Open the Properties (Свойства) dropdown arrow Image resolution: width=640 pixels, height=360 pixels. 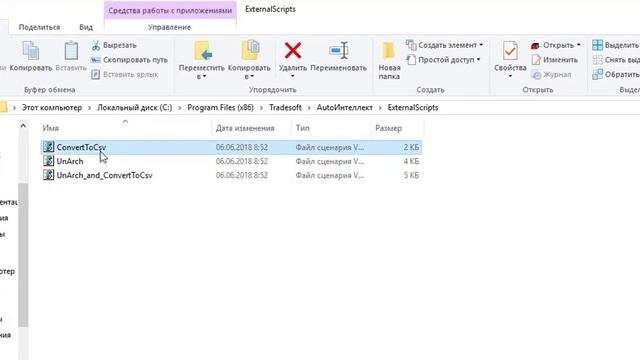pyautogui.click(x=510, y=76)
